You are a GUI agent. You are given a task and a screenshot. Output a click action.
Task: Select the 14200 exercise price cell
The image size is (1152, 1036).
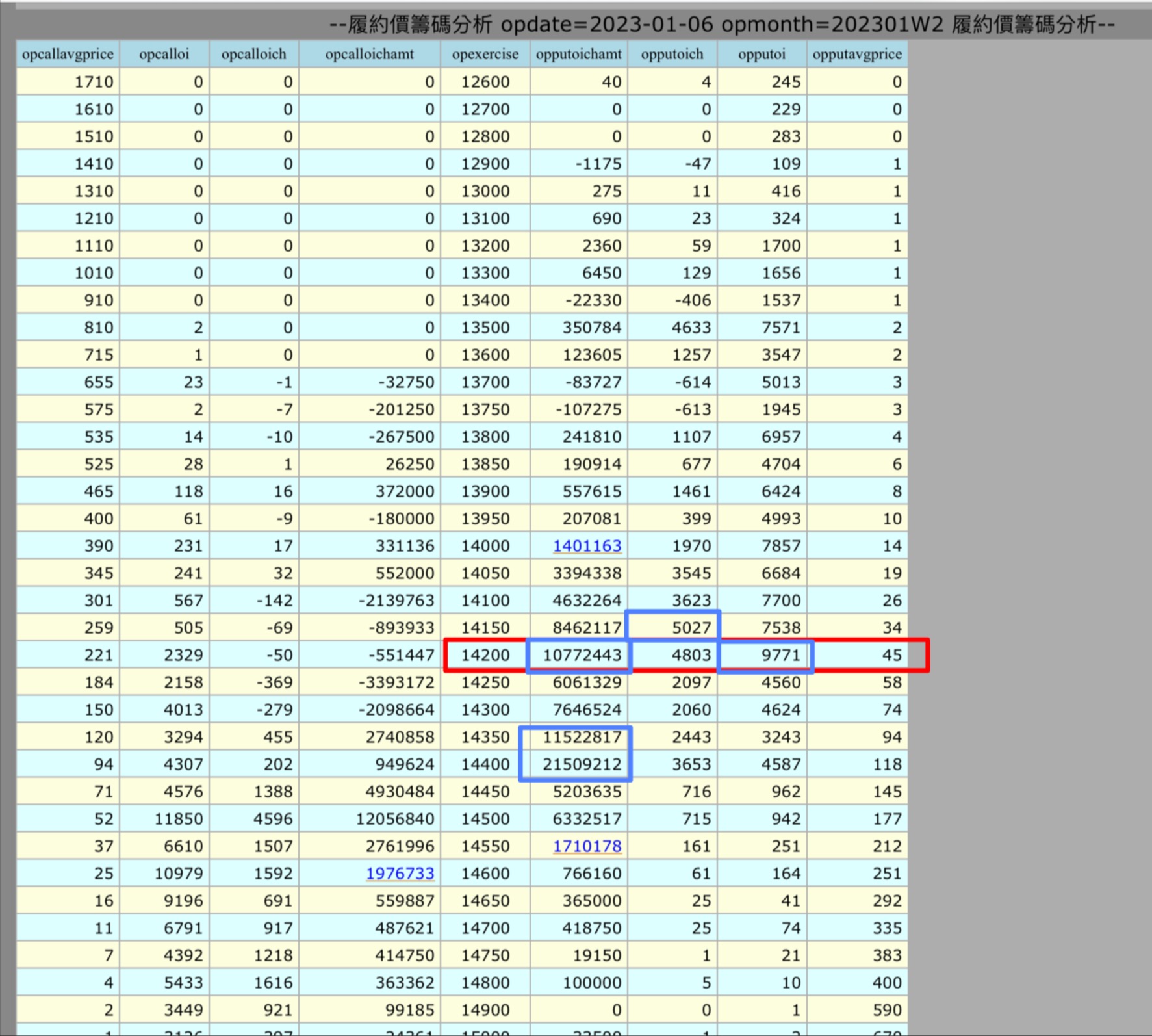[x=485, y=655]
